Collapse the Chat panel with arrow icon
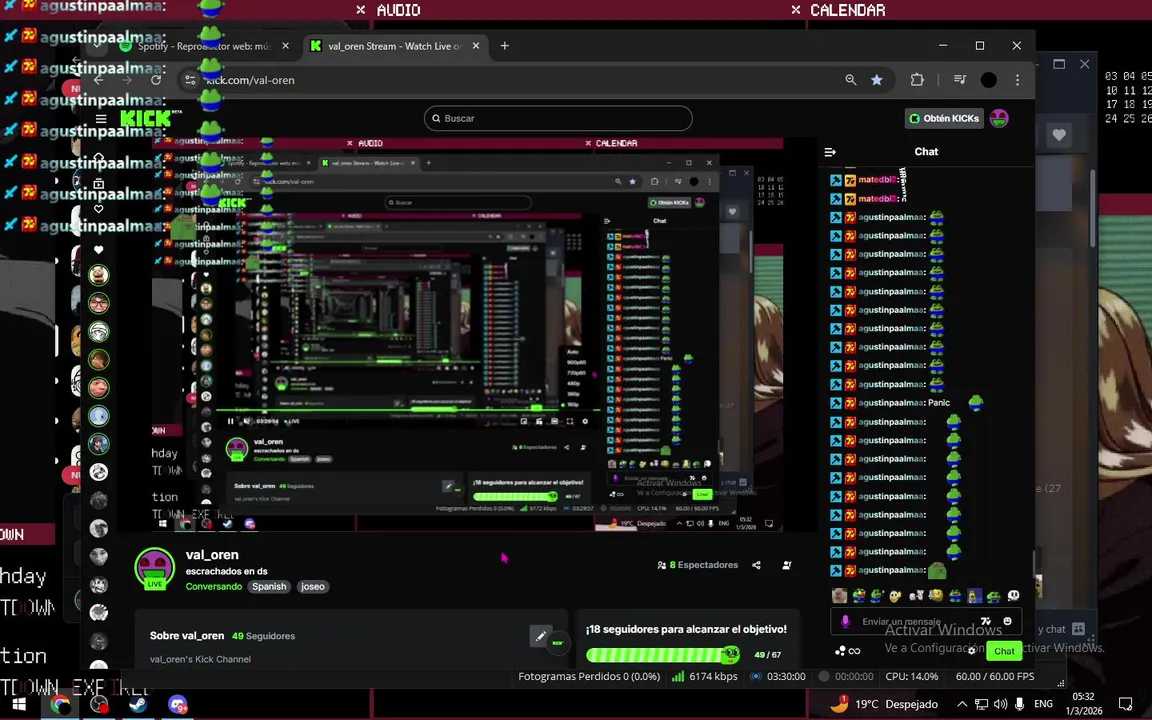The width and height of the screenshot is (1152, 720). (830, 151)
